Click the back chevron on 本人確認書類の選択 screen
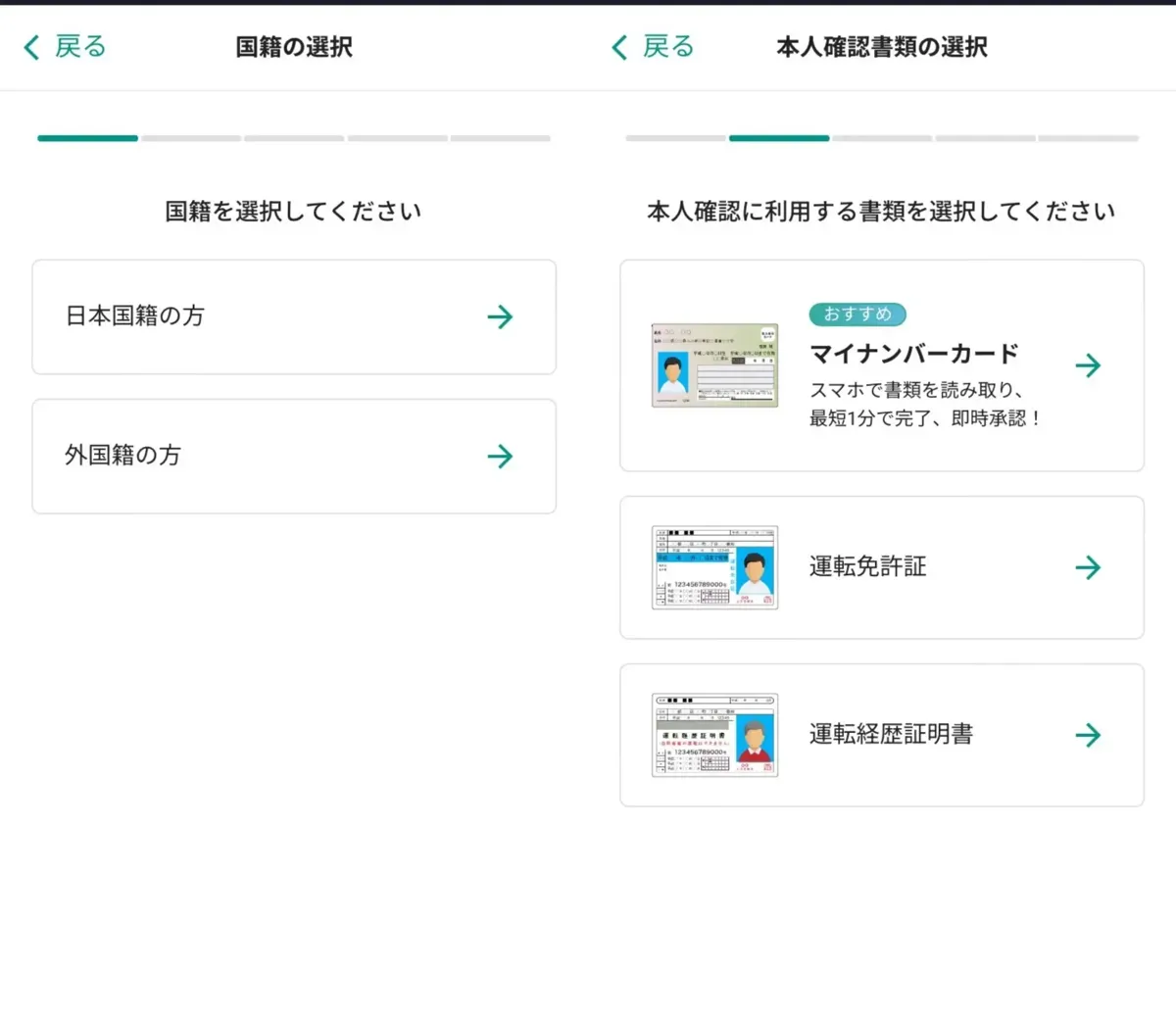The width and height of the screenshot is (1176, 1019). (x=617, y=46)
